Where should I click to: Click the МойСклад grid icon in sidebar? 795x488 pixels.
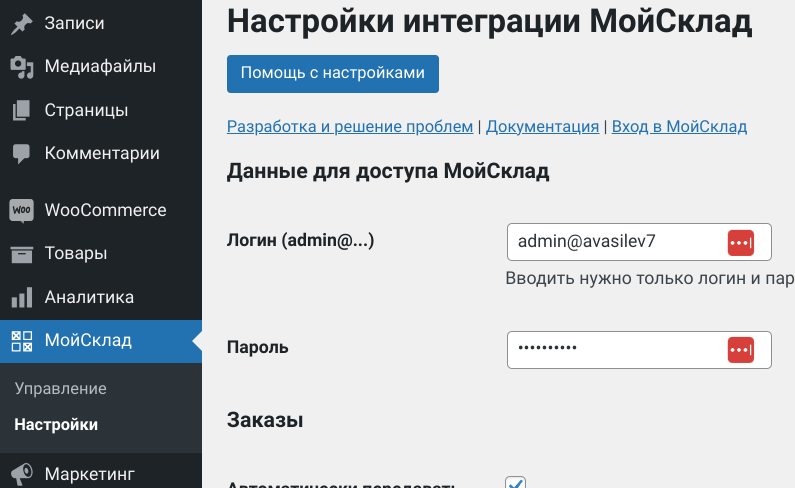coord(22,341)
